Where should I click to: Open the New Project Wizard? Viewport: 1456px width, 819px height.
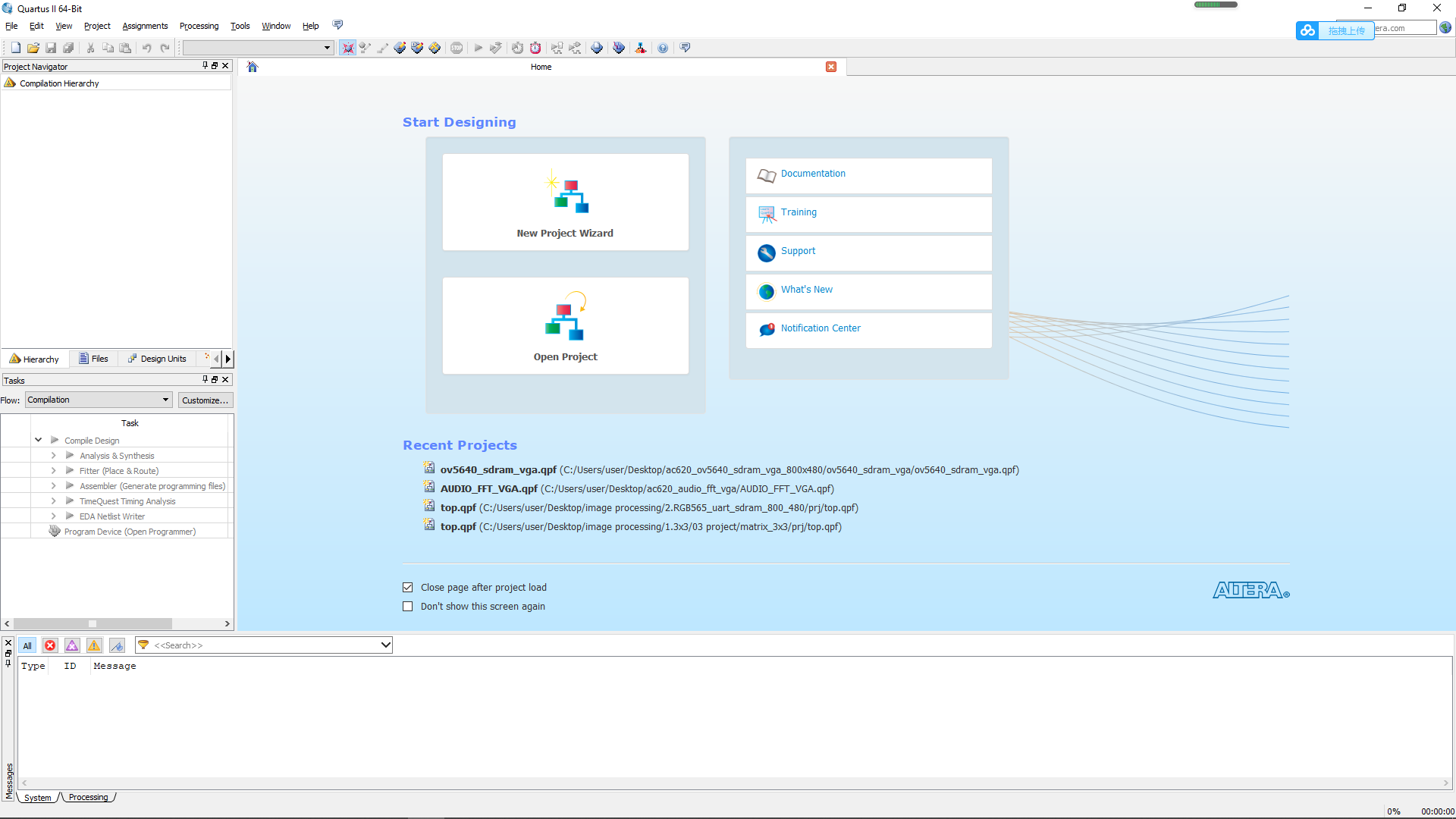[x=565, y=202]
